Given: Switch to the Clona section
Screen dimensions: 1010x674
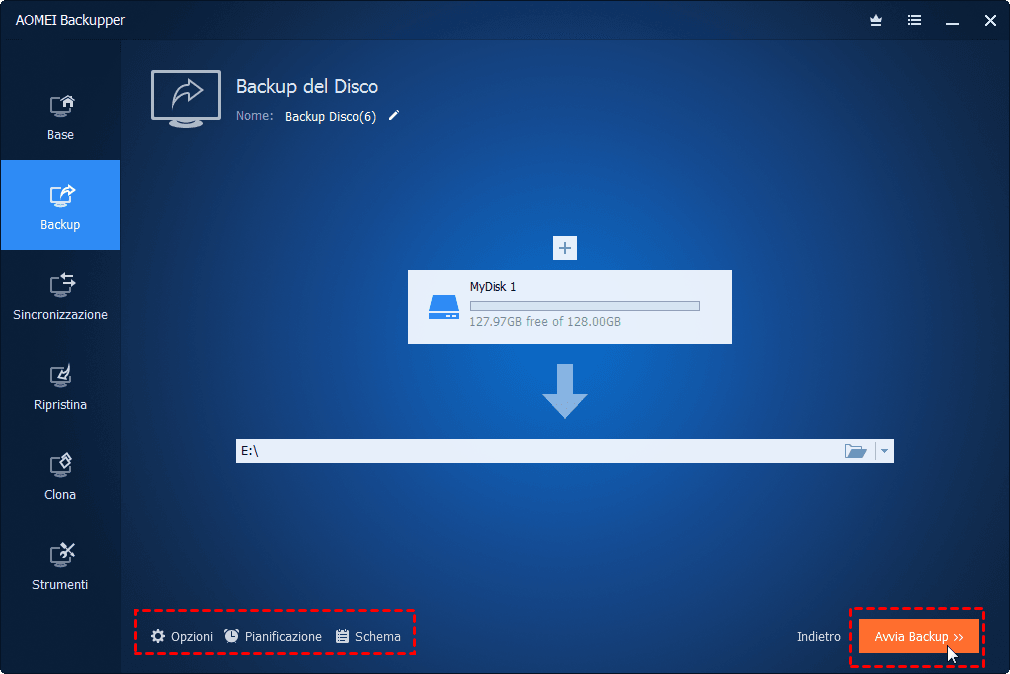Looking at the screenshot, I should click(x=61, y=476).
